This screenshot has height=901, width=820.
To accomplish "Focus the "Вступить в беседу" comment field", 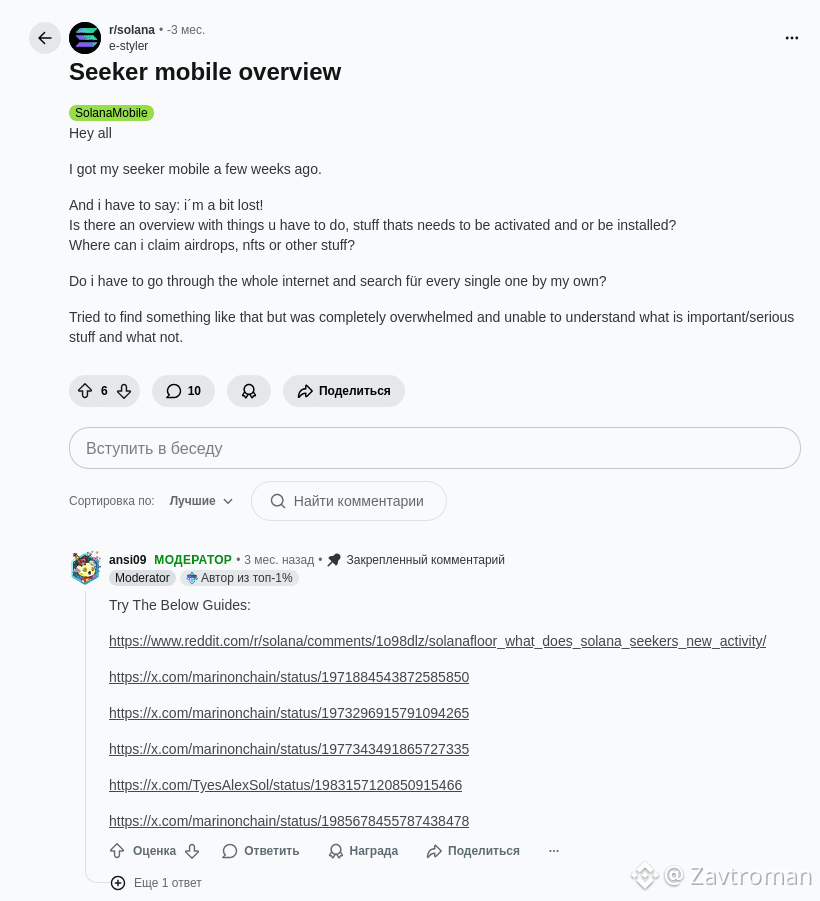I will pyautogui.click(x=435, y=448).
